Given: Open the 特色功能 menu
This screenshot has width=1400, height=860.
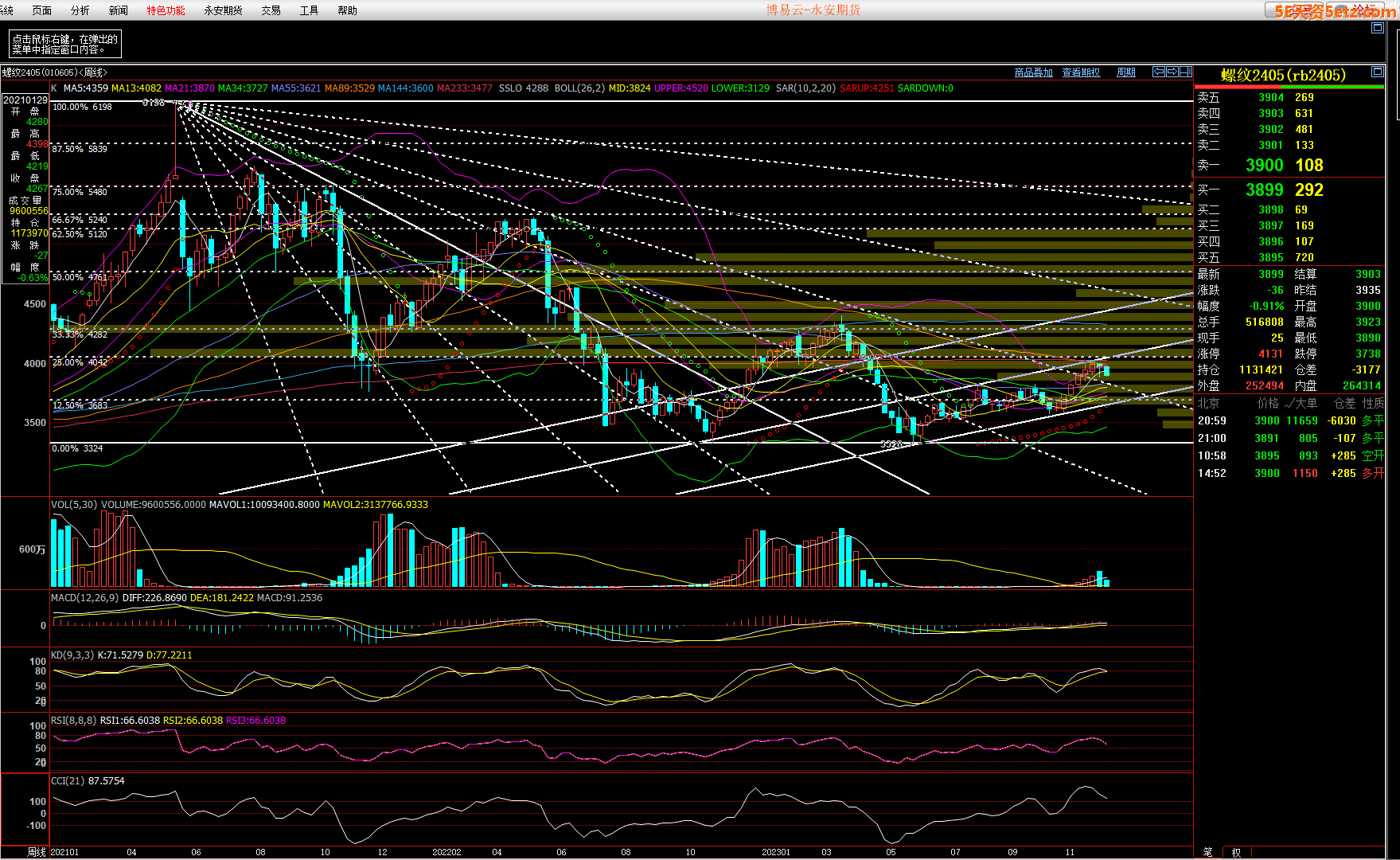Looking at the screenshot, I should pyautogui.click(x=166, y=10).
